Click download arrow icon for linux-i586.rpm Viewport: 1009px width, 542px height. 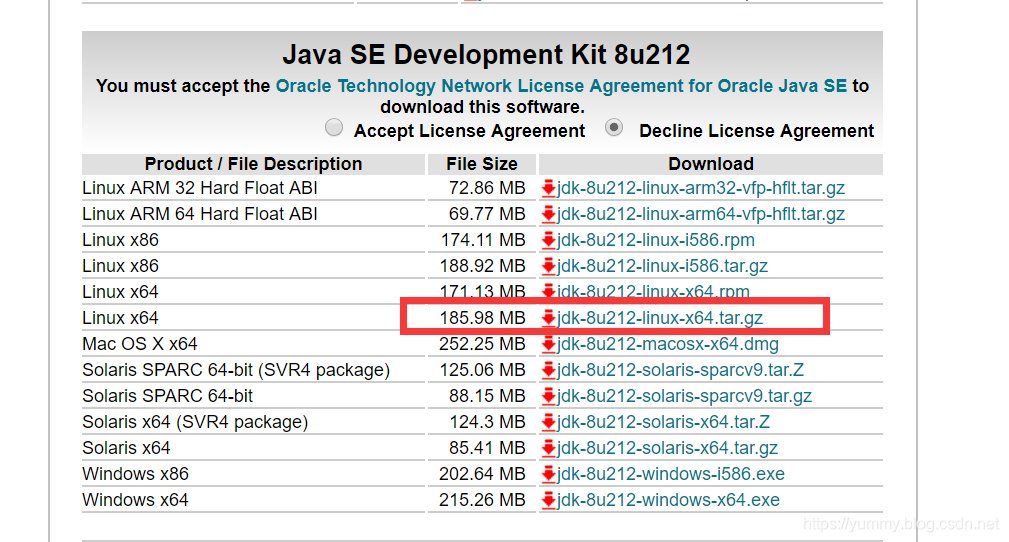pos(549,241)
